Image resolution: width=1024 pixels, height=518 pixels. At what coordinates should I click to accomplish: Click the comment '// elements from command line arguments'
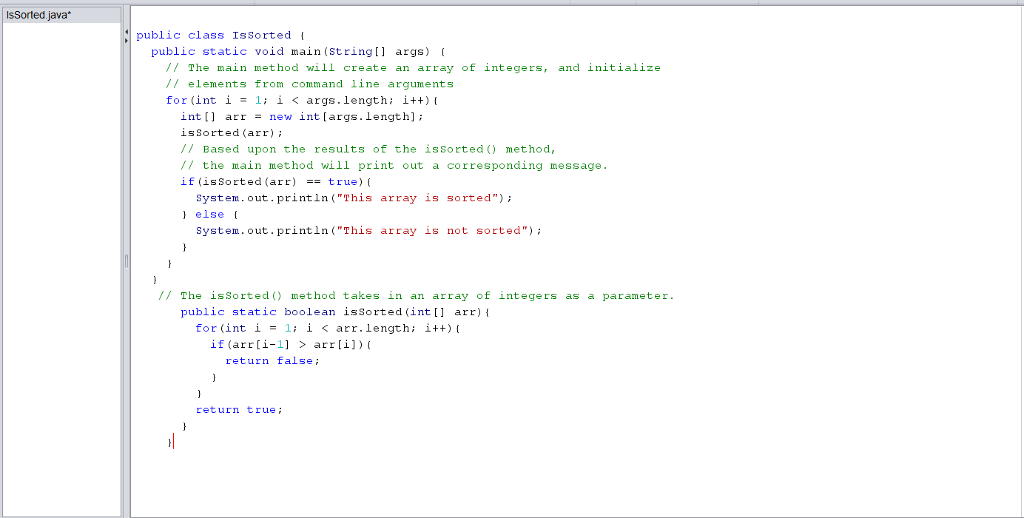coord(310,84)
